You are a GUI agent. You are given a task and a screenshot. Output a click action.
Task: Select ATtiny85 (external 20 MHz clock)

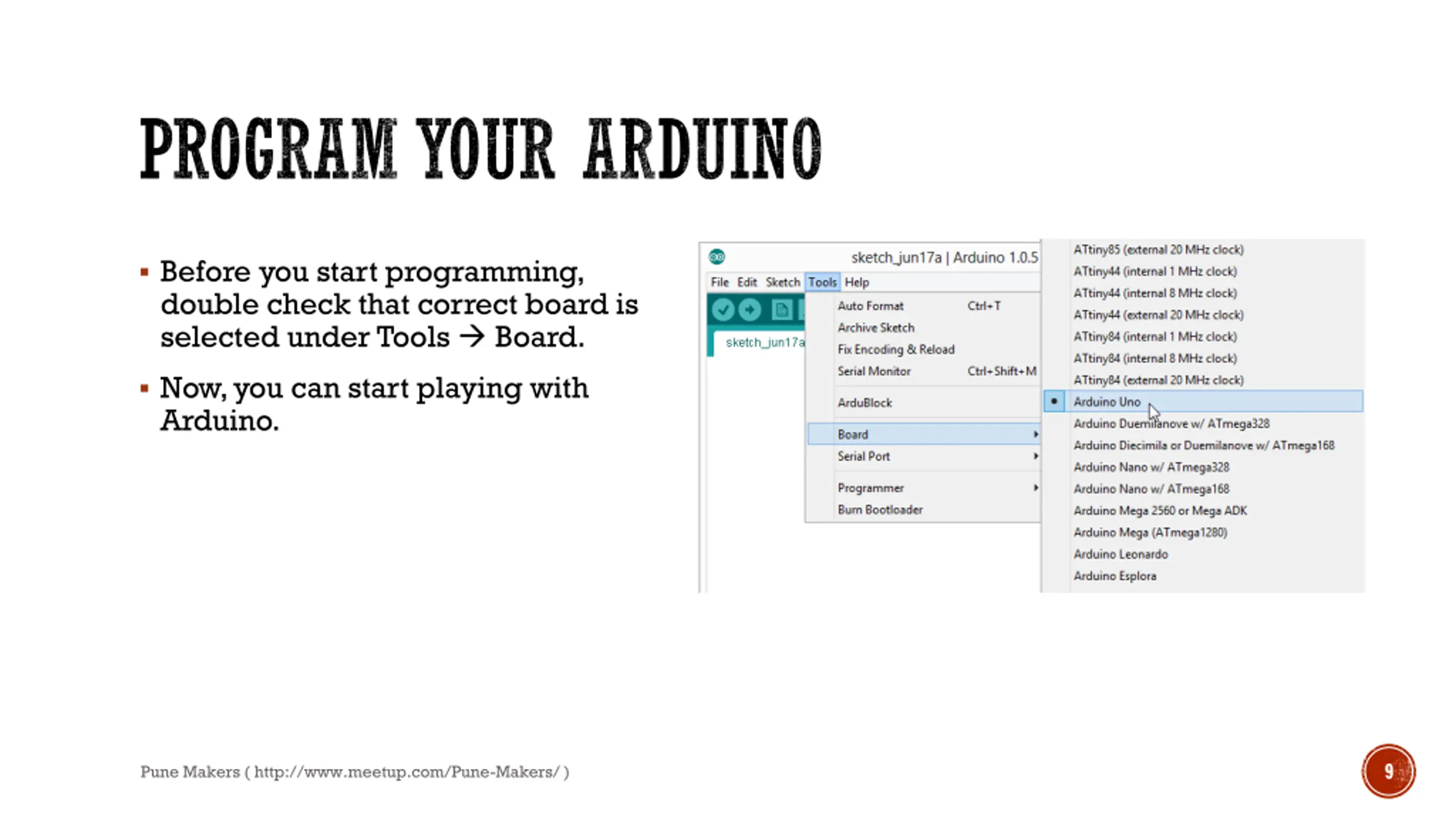tap(1203, 250)
